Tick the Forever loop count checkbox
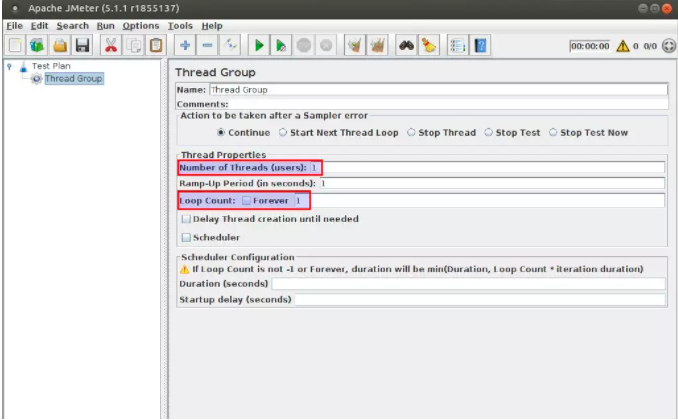 (x=246, y=201)
